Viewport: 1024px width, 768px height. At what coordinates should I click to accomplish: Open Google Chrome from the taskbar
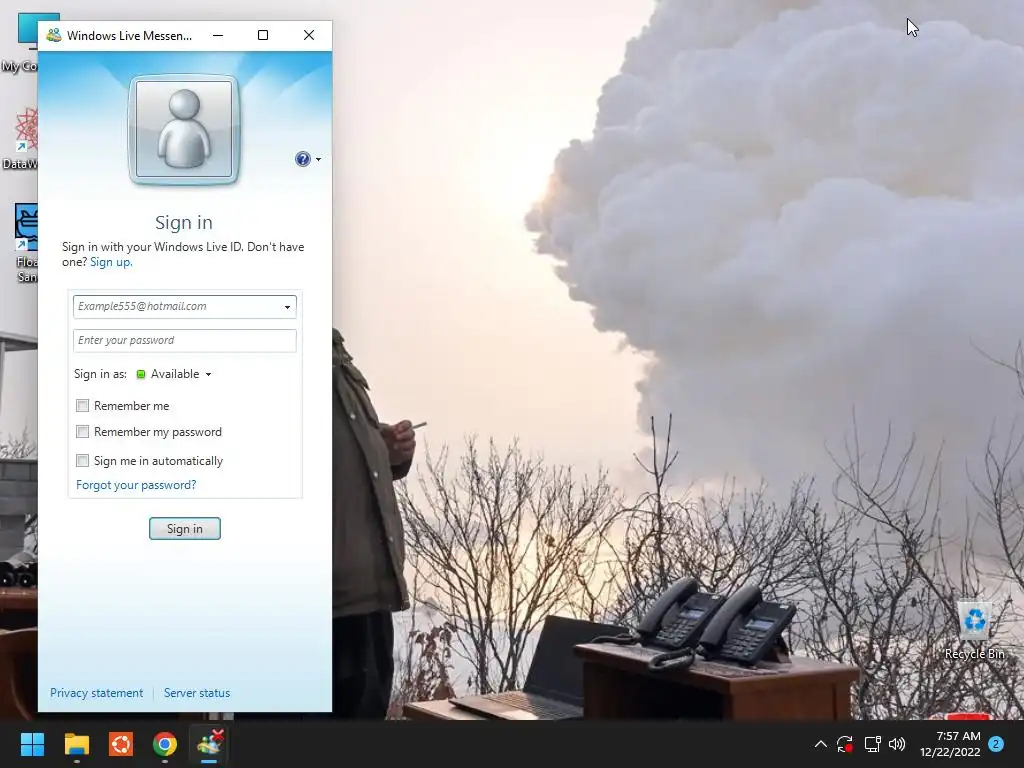[x=165, y=744]
